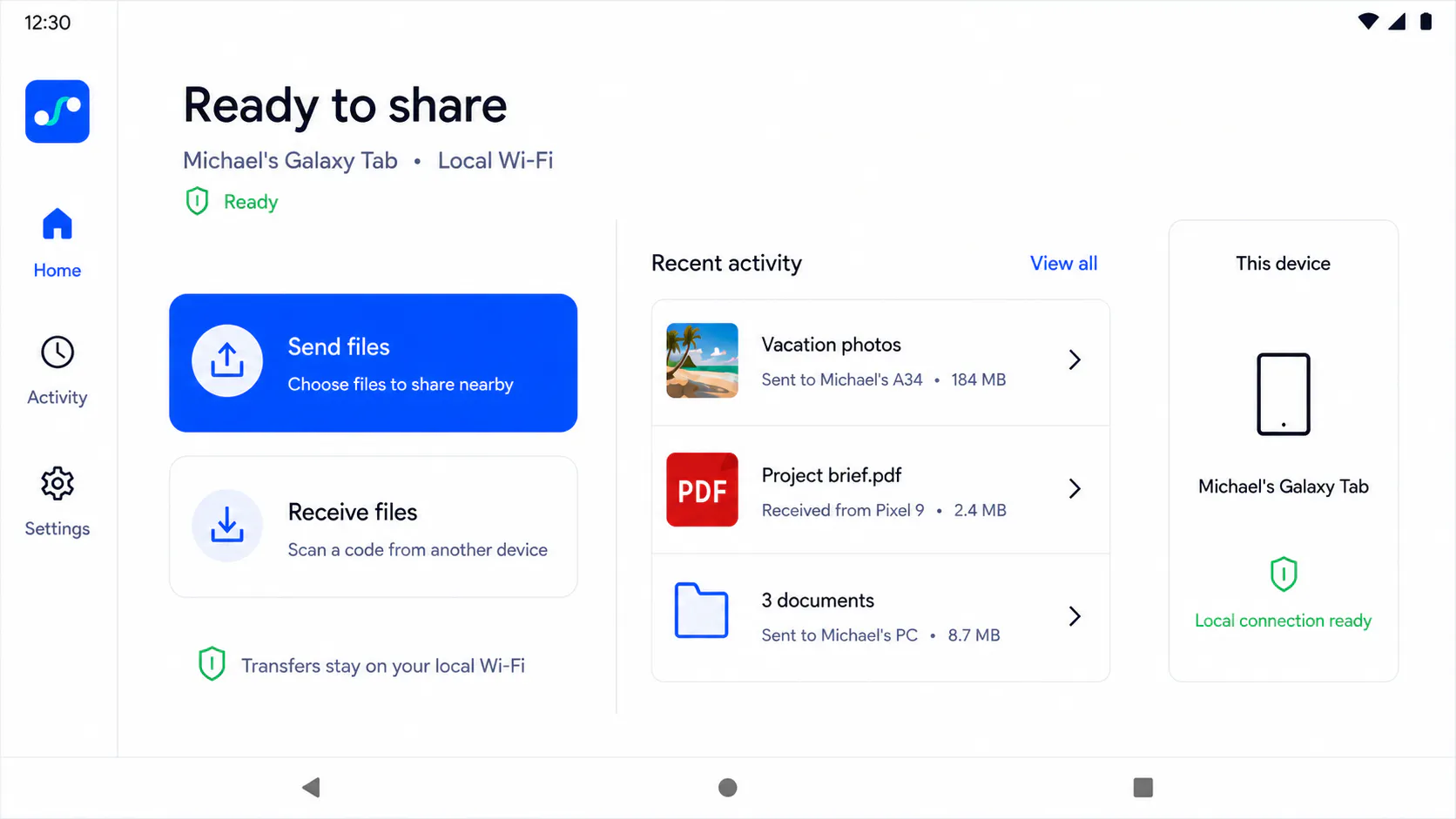This screenshot has height=819, width=1456.
Task: Tap Michael's Galaxy Tab name in header
Action: 290,161
